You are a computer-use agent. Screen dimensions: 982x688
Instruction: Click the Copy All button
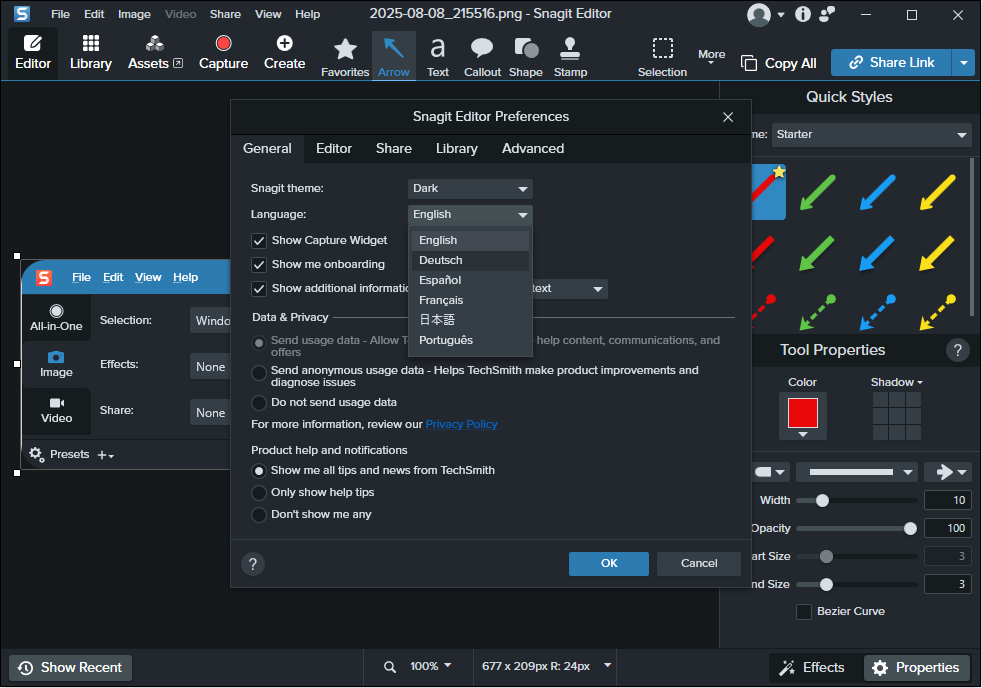tap(779, 63)
